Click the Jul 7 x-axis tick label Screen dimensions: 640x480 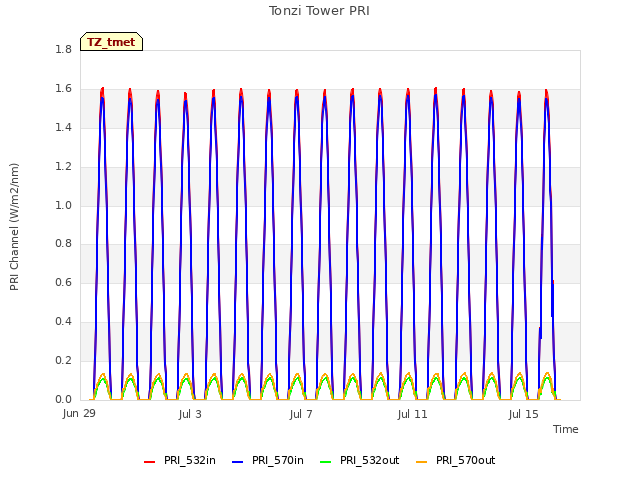301,414
